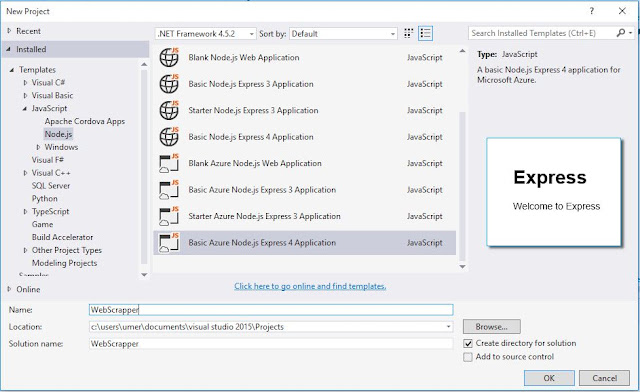
Task: Open the .NET Framework 4.5.2 dropdown
Action: pos(206,33)
